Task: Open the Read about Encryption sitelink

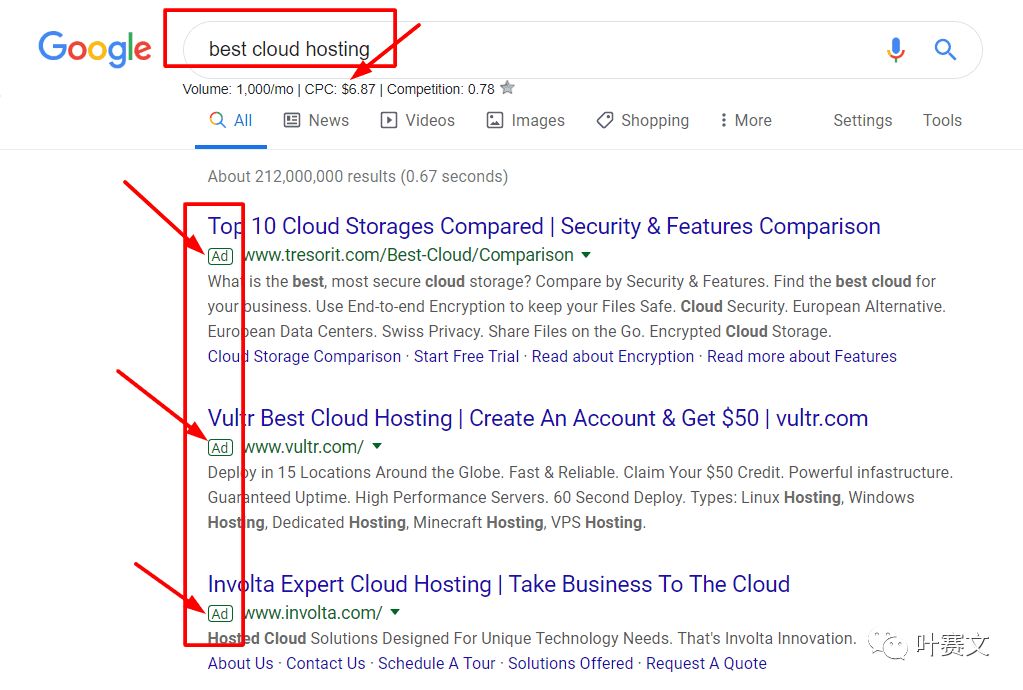Action: coord(613,357)
